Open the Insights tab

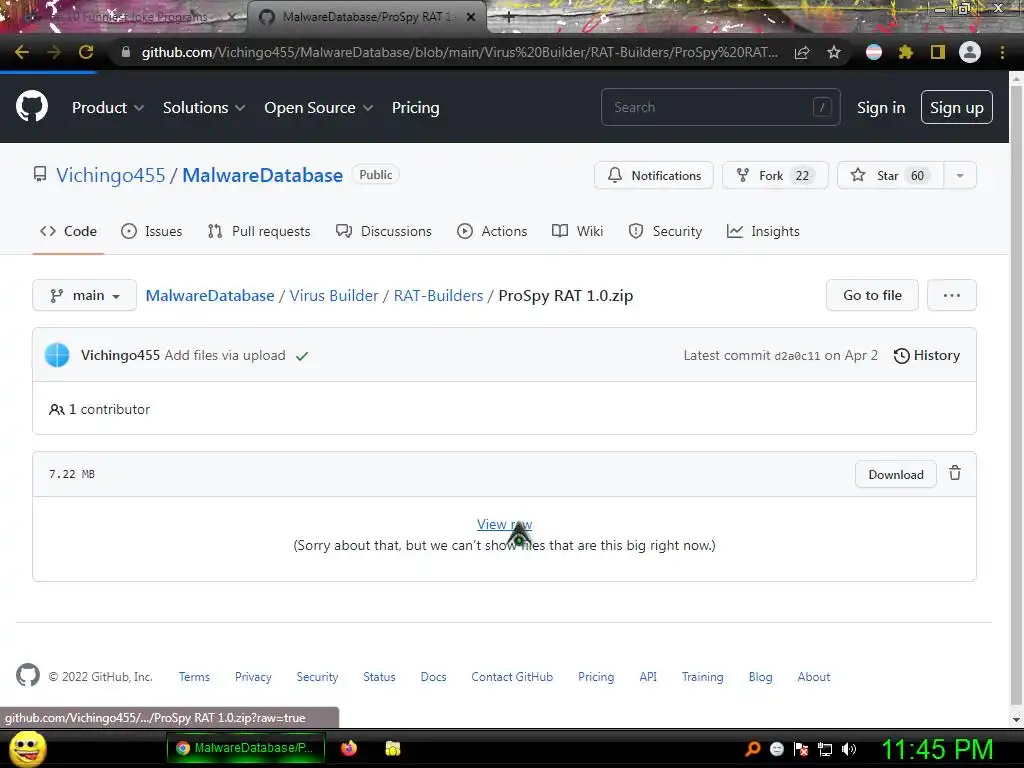click(763, 231)
